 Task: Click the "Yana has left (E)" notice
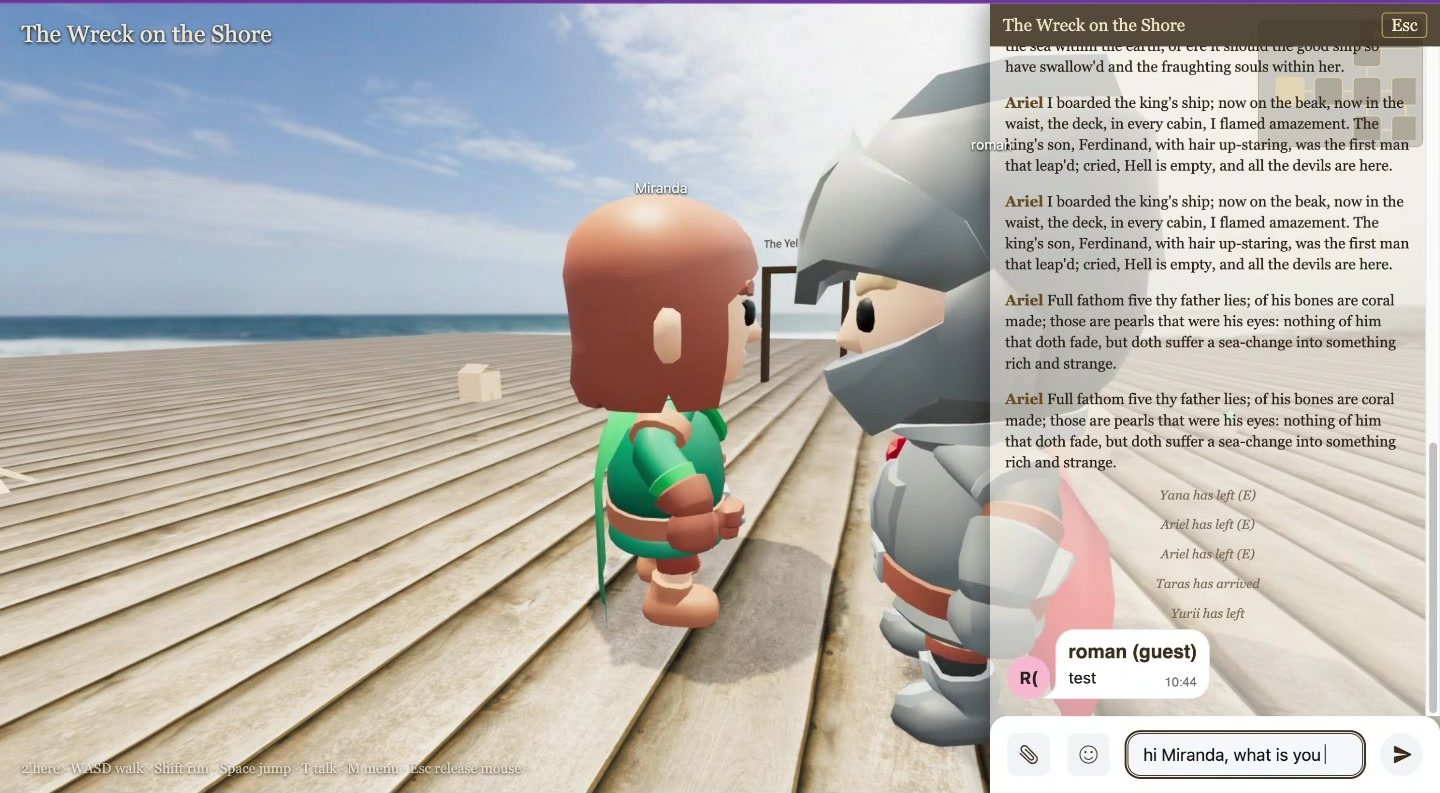[x=1207, y=495]
